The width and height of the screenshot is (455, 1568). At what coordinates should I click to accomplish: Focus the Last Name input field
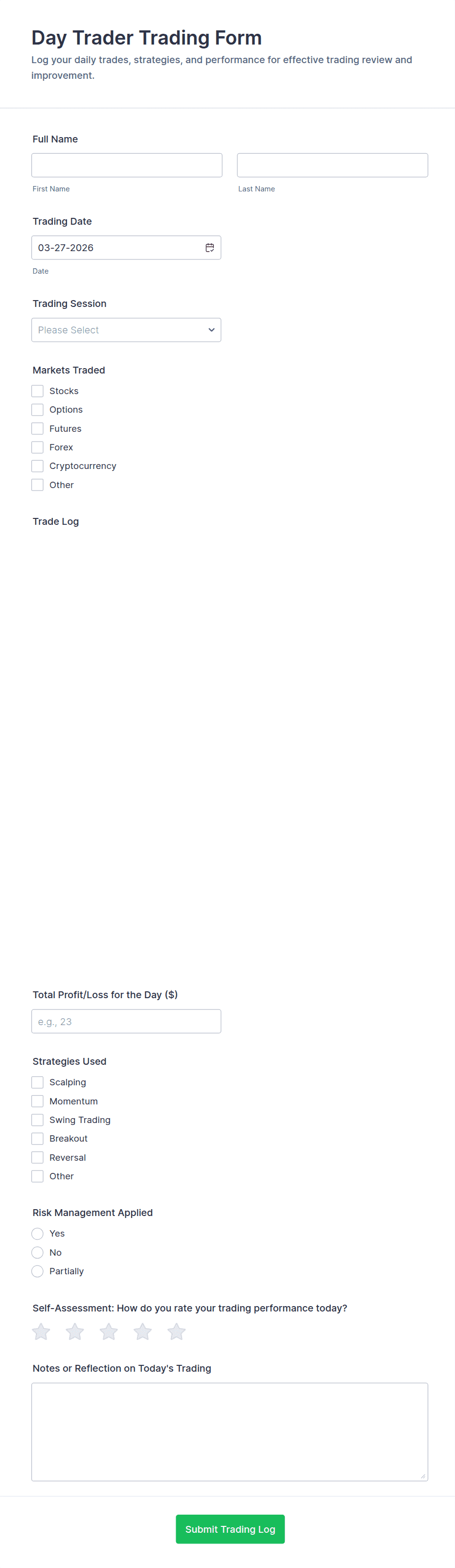tap(332, 165)
